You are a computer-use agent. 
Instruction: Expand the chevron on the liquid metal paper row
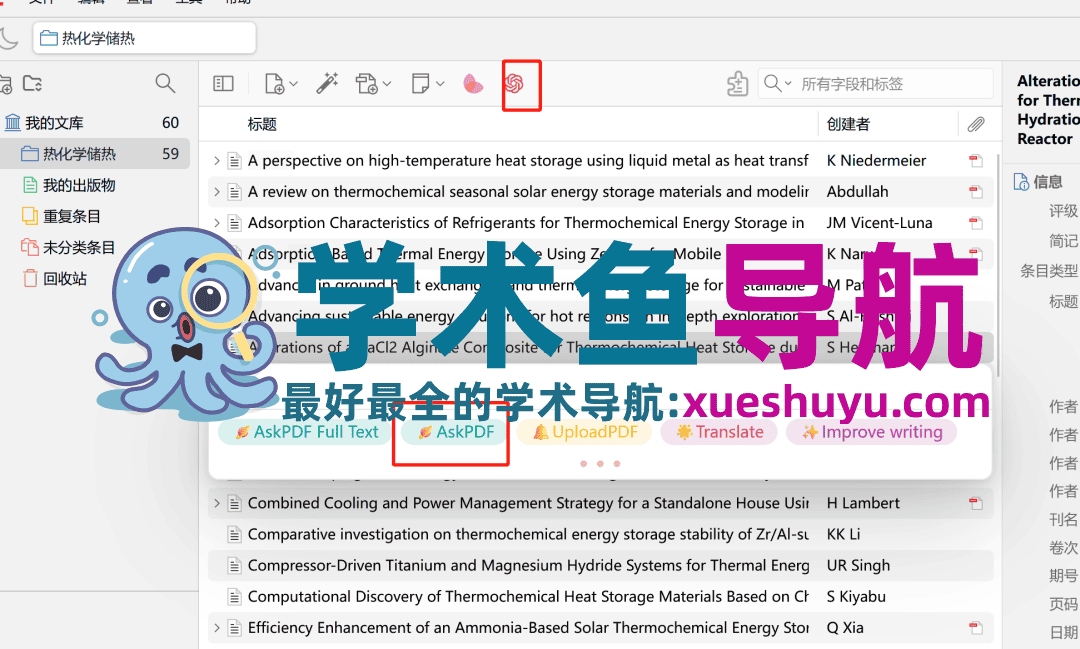coord(219,160)
